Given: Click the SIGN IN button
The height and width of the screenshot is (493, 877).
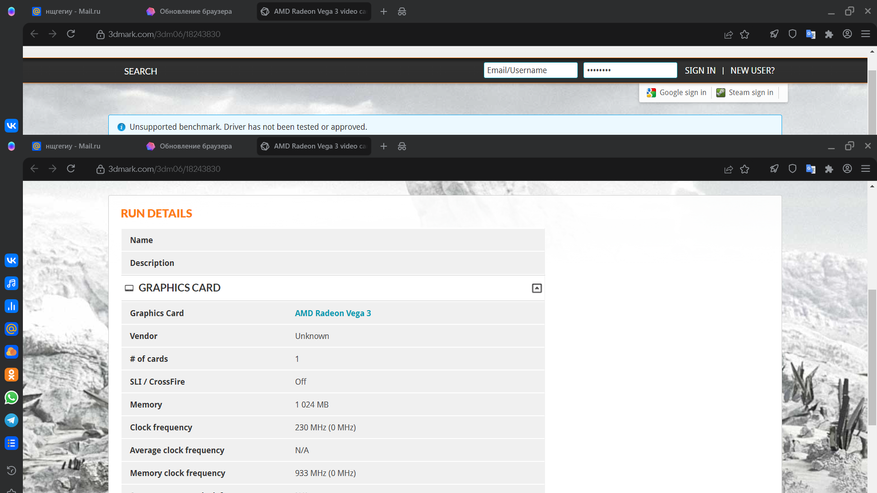Looking at the screenshot, I should (x=700, y=71).
